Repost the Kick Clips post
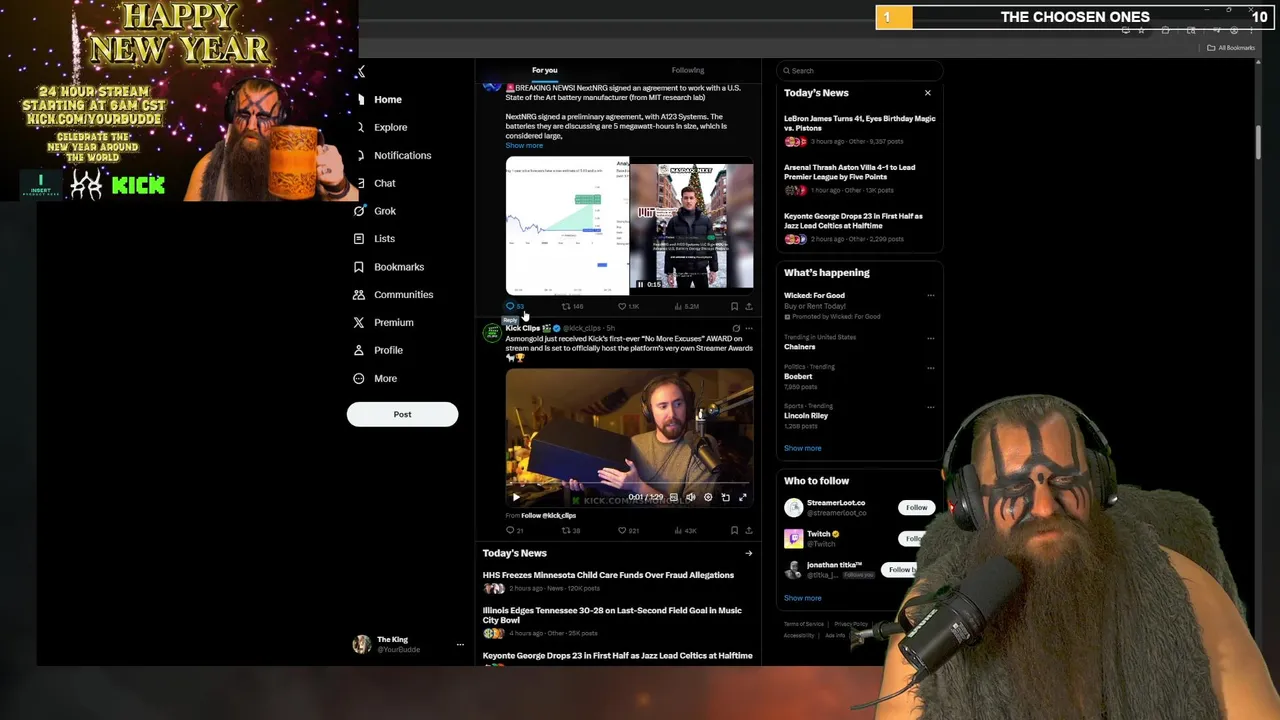Viewport: 1280px width, 720px height. pos(571,531)
